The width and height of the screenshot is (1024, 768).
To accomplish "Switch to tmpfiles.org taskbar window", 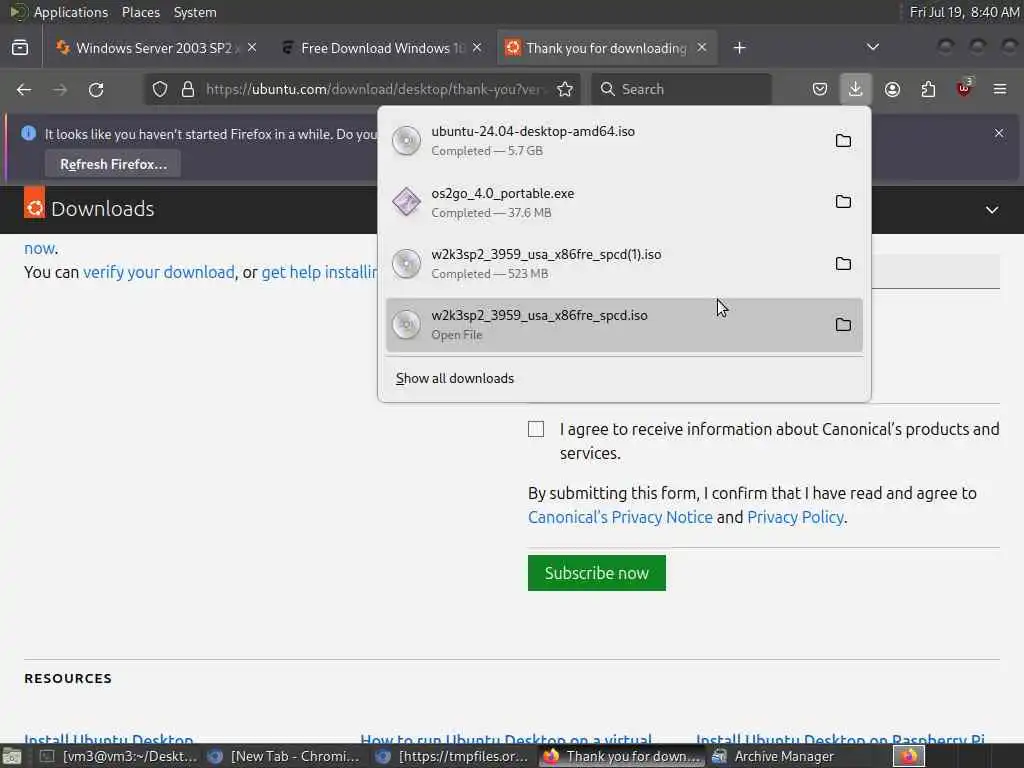I will click(454, 756).
